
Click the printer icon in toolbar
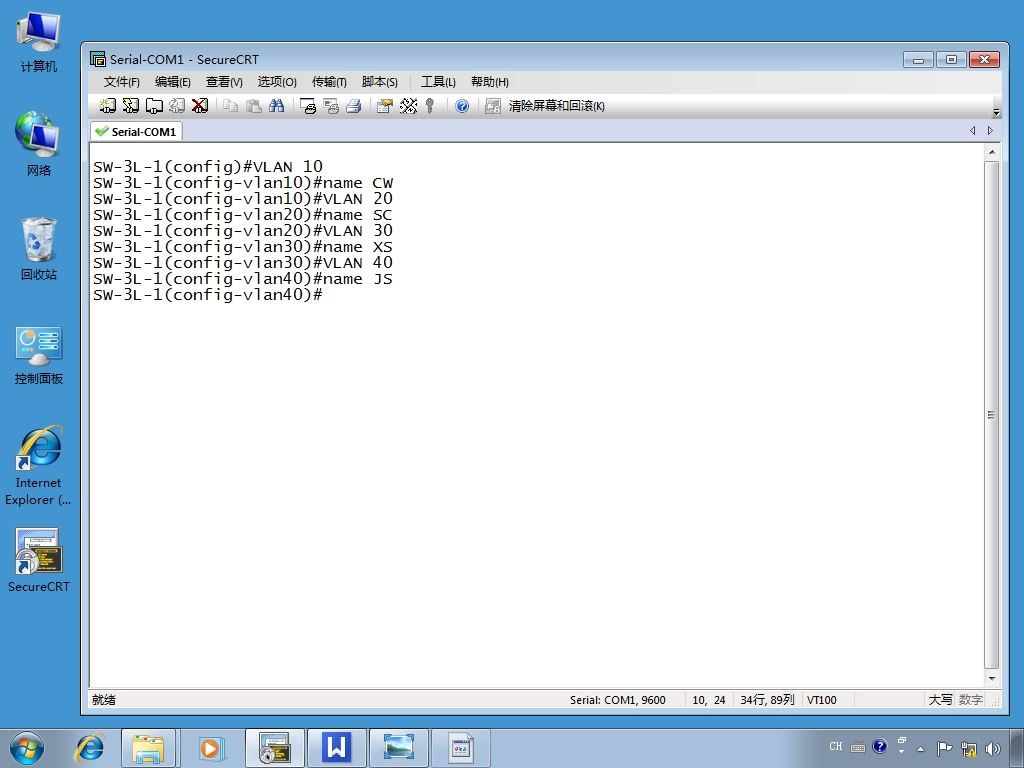[354, 106]
